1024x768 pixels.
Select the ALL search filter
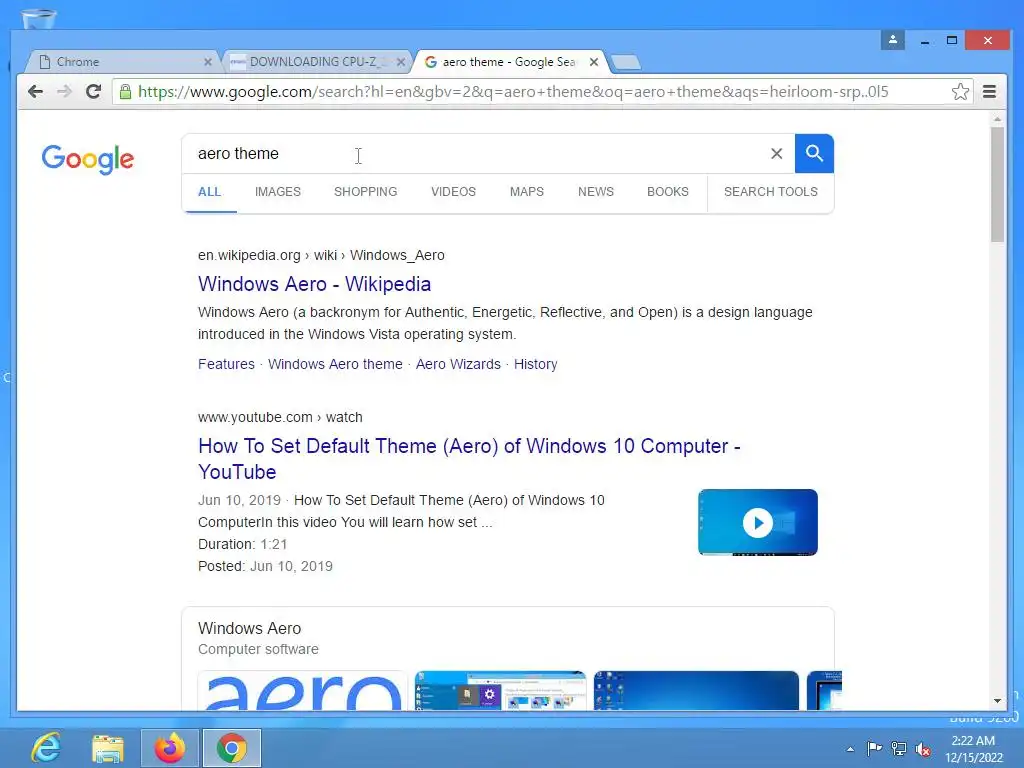tap(210, 192)
